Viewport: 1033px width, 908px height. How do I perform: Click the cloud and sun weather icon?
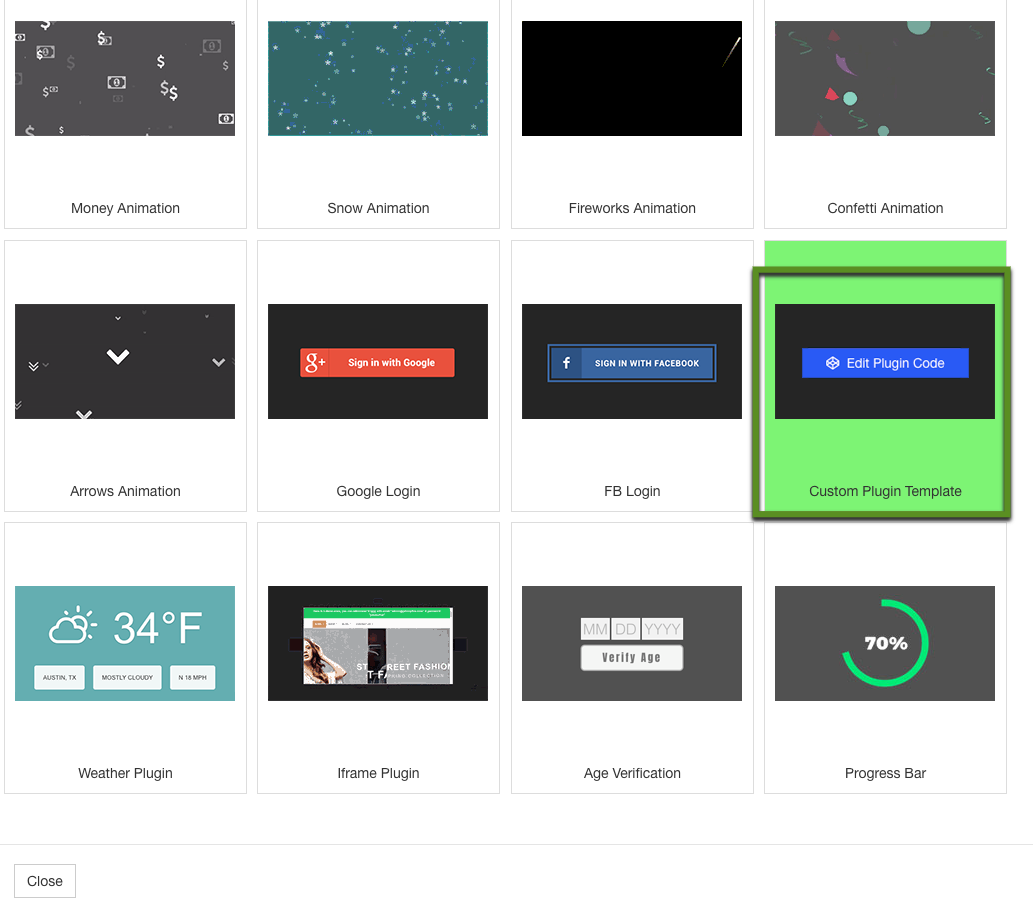(x=73, y=628)
